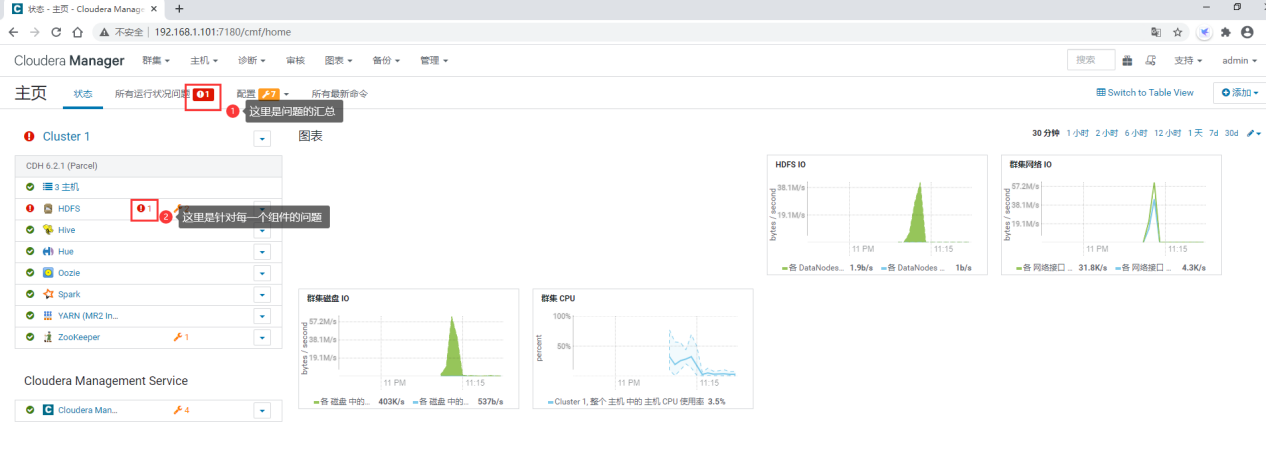Click the red alert icon next to Cluster 1
Screen dimensions: 1266x464
click(x=30, y=137)
